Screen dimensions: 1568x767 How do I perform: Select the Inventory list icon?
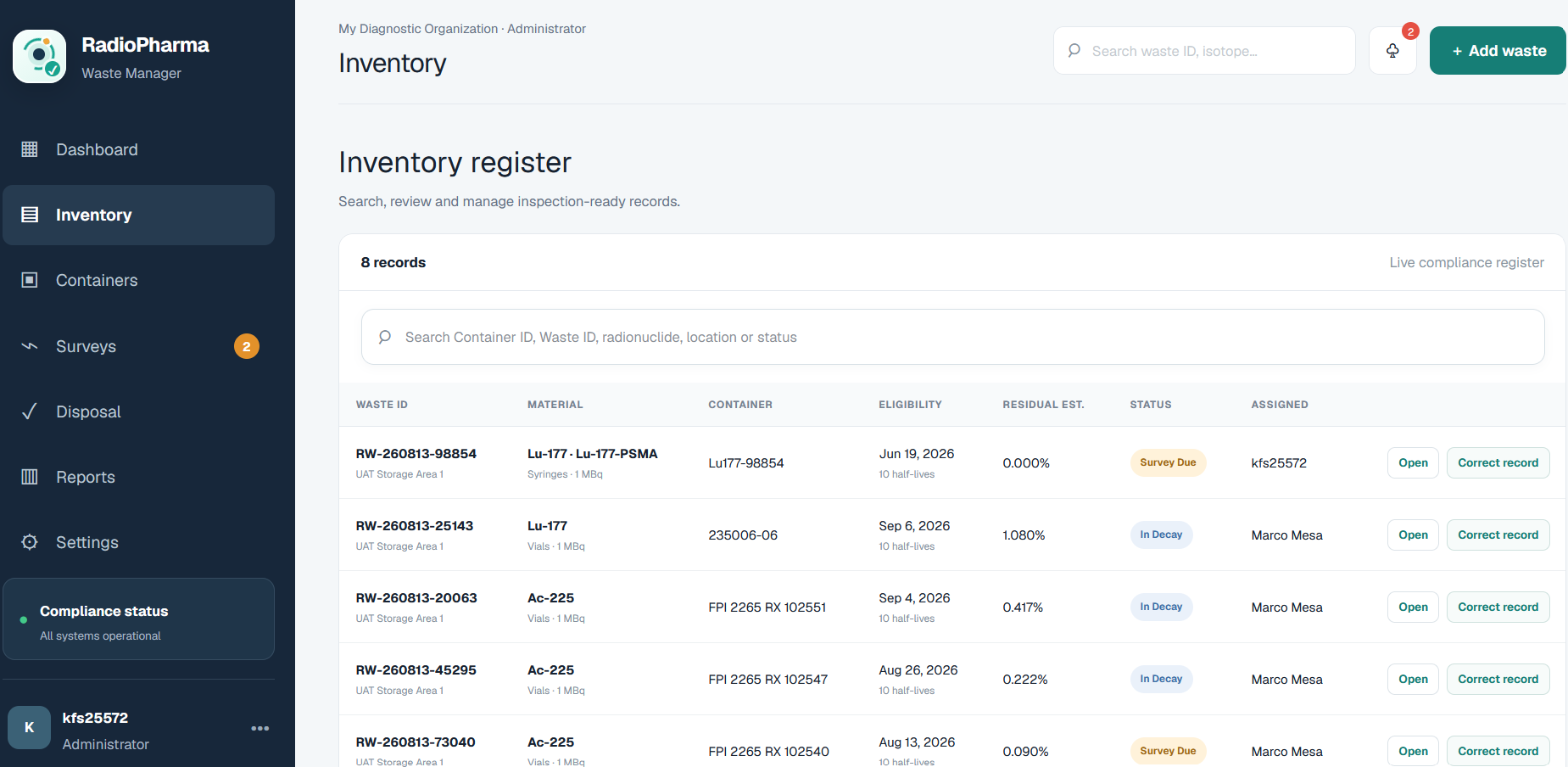click(30, 215)
